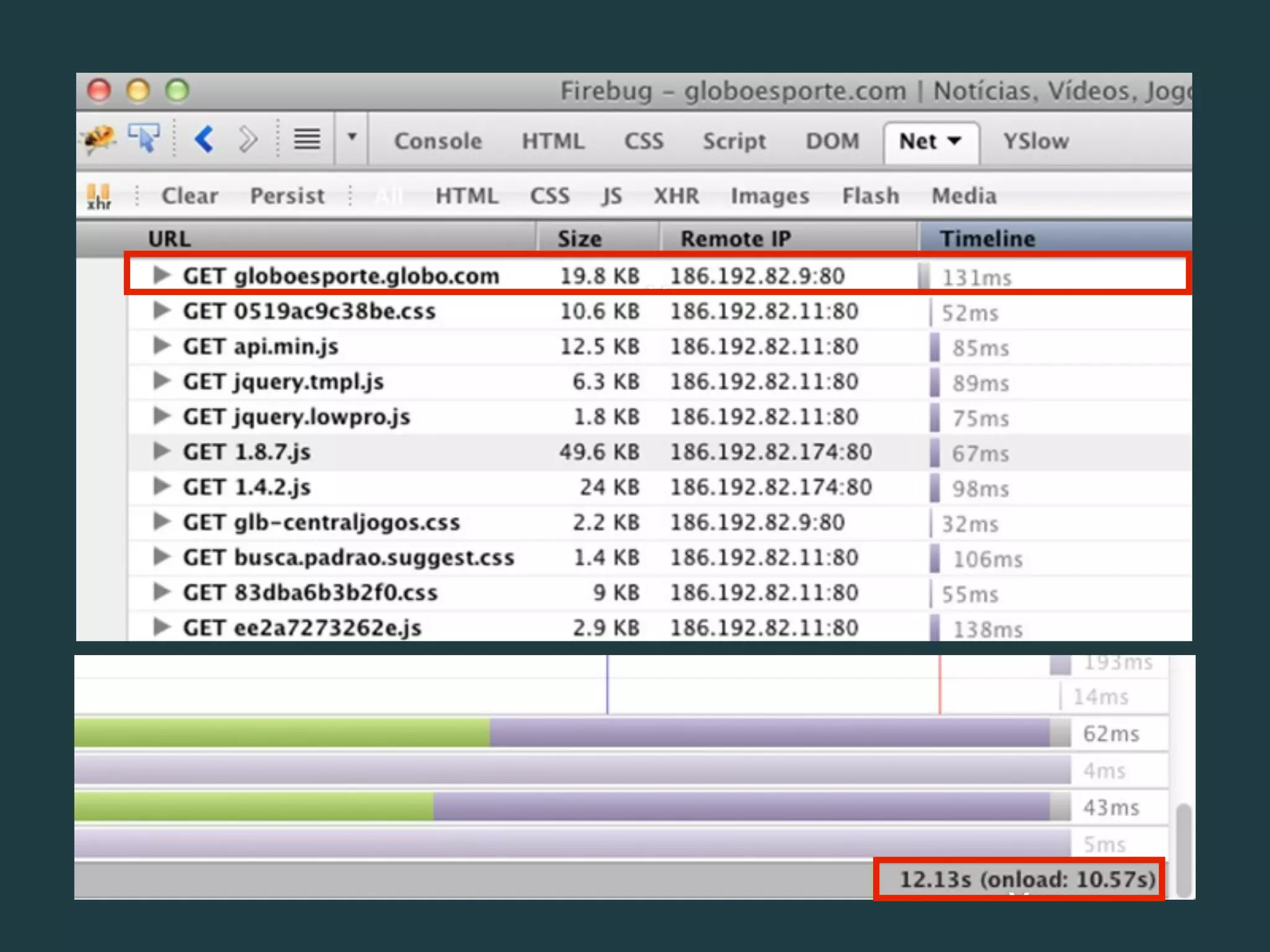The height and width of the screenshot is (952, 1270).
Task: Open small dropdown arrow beside toolbar icons
Action: point(352,136)
